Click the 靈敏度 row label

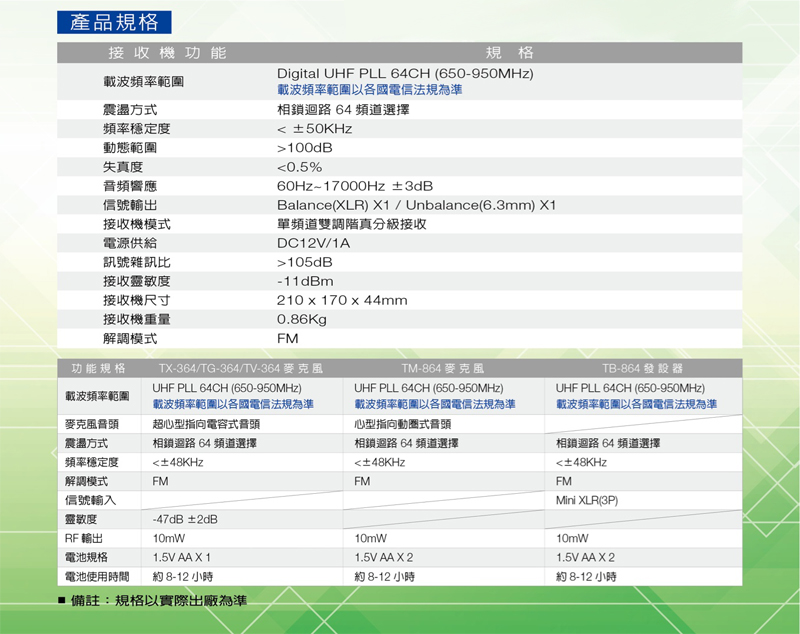(81, 519)
